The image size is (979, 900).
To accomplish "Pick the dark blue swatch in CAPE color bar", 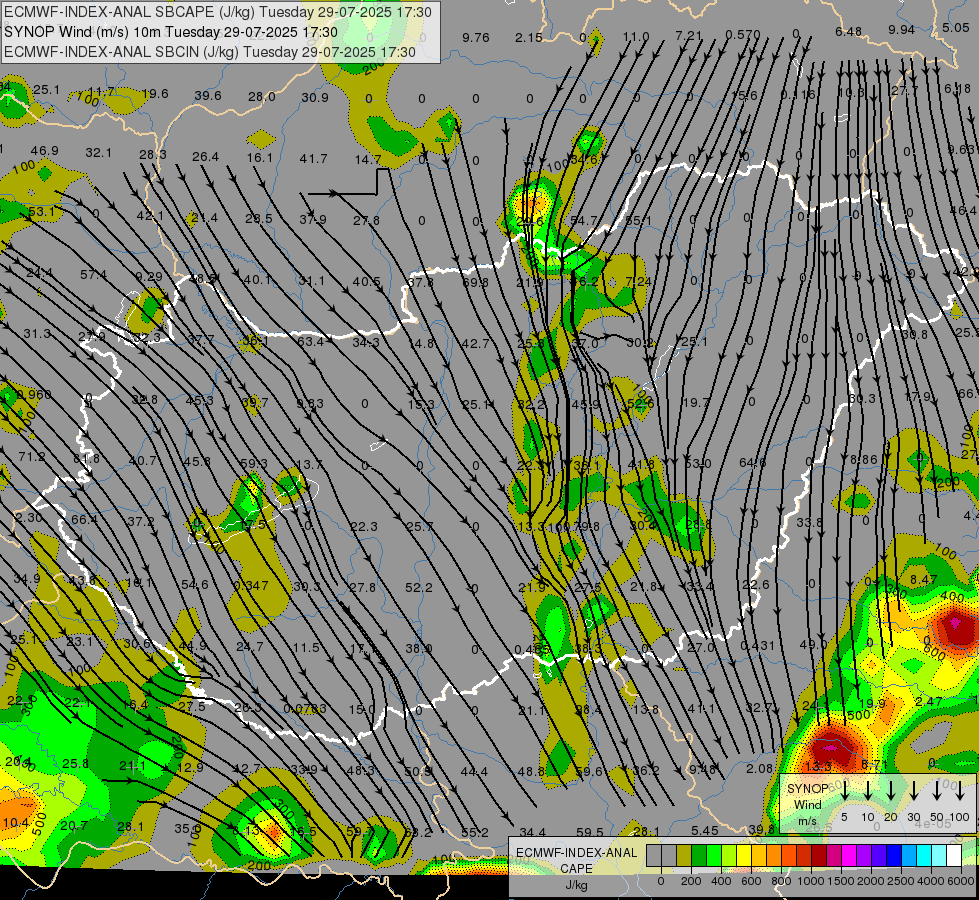I will coord(893,855).
